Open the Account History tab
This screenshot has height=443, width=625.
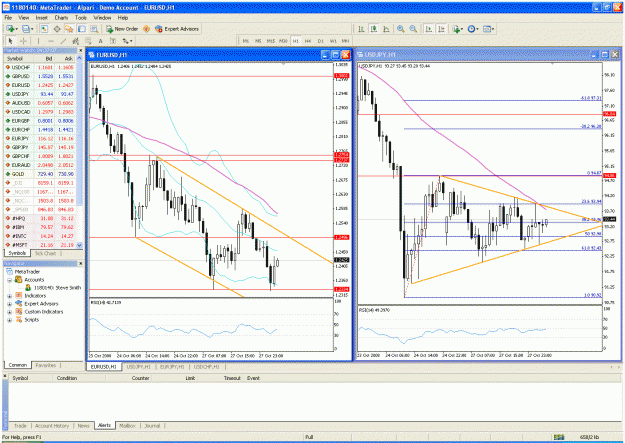(52, 426)
